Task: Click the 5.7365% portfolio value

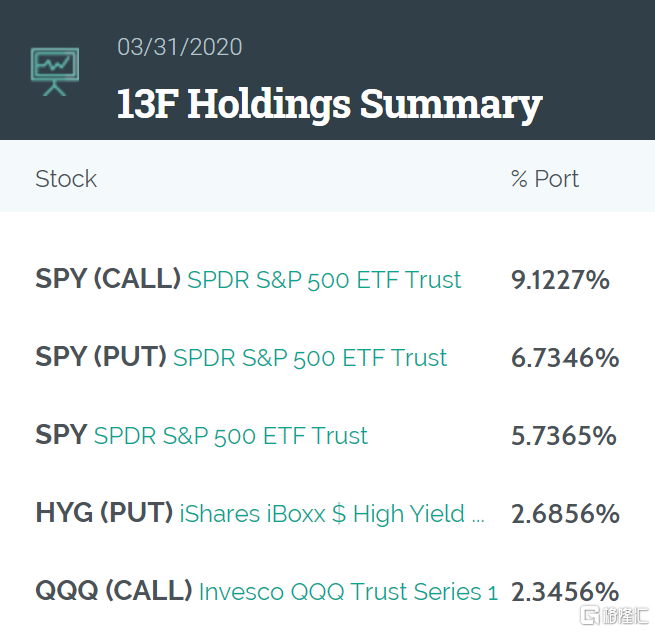Action: click(564, 436)
